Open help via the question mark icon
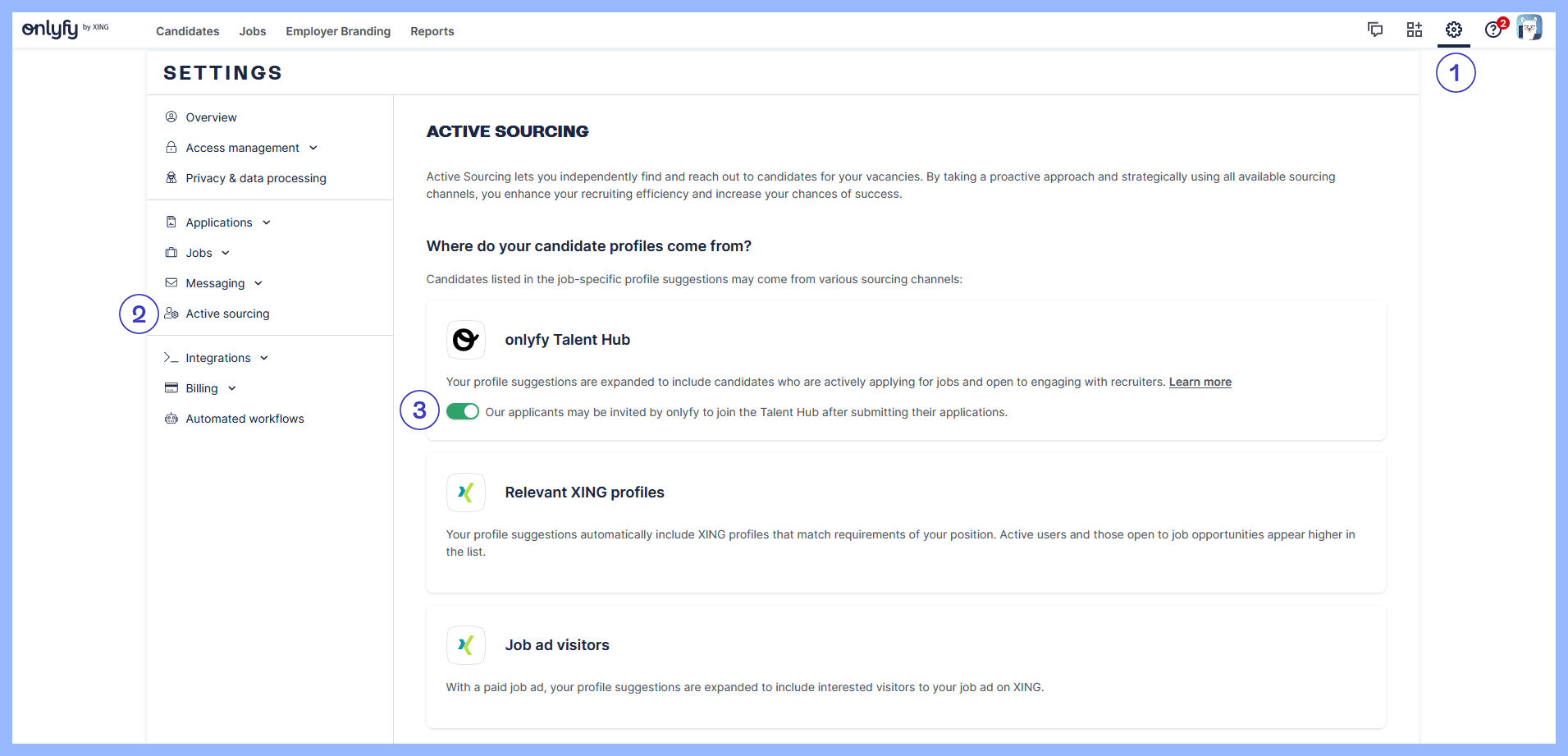Image resolution: width=1568 pixels, height=756 pixels. (1493, 29)
